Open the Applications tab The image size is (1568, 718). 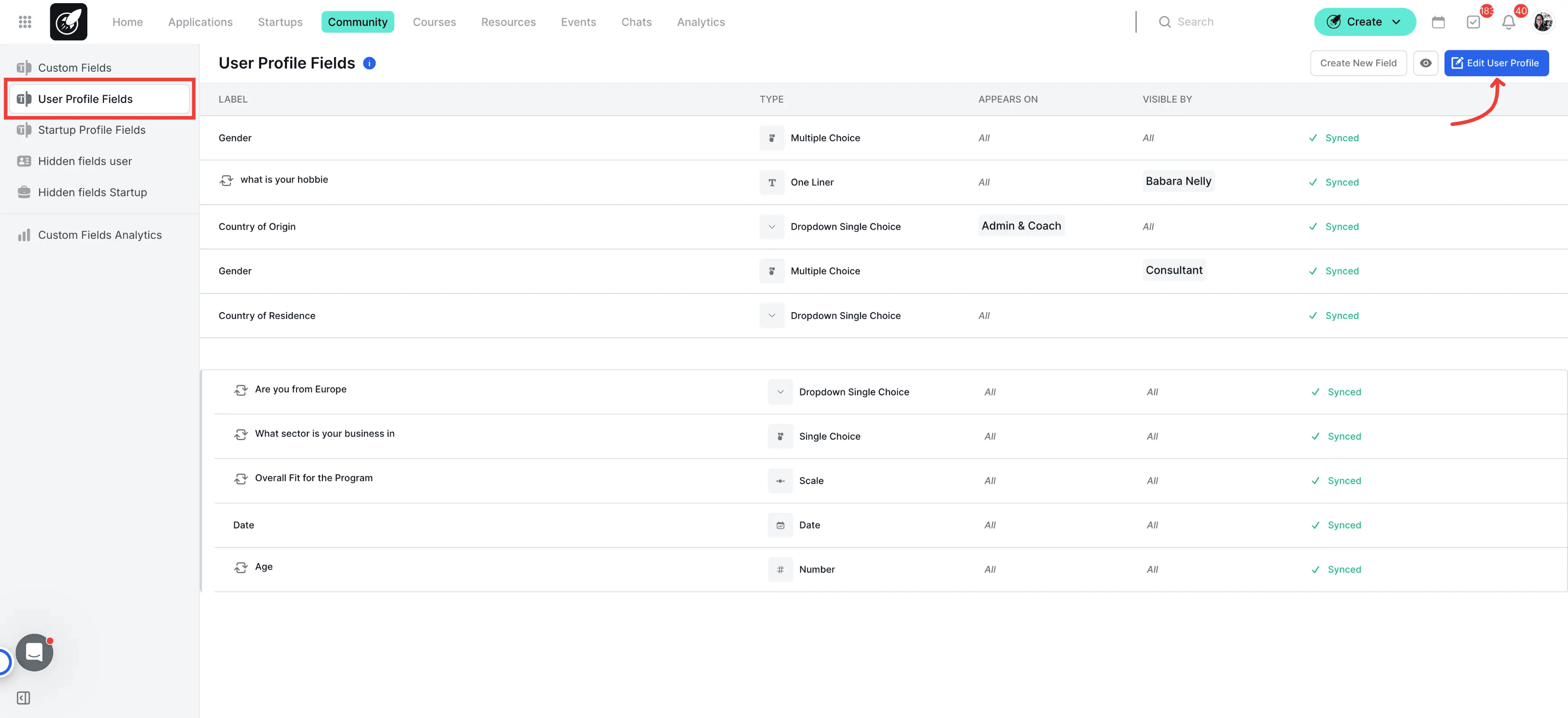tap(200, 22)
